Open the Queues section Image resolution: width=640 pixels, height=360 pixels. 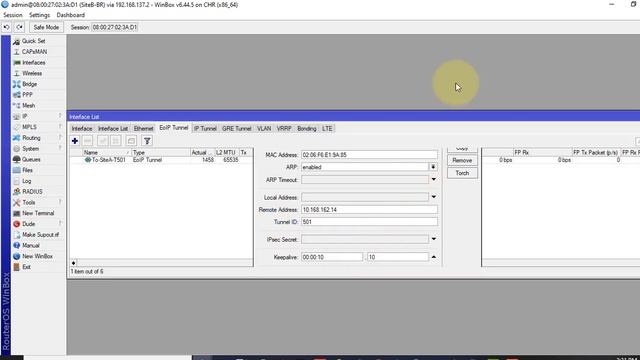point(31,159)
